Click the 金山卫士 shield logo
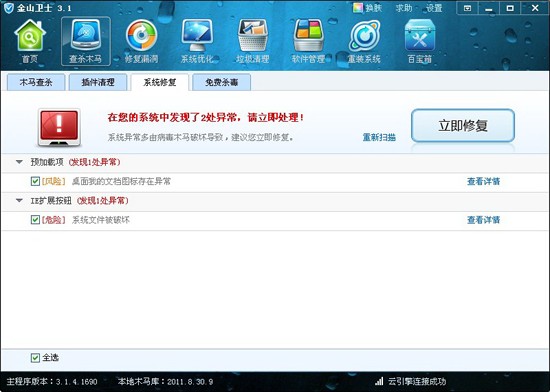Screen dimensions: 550x392 click(x=8, y=8)
